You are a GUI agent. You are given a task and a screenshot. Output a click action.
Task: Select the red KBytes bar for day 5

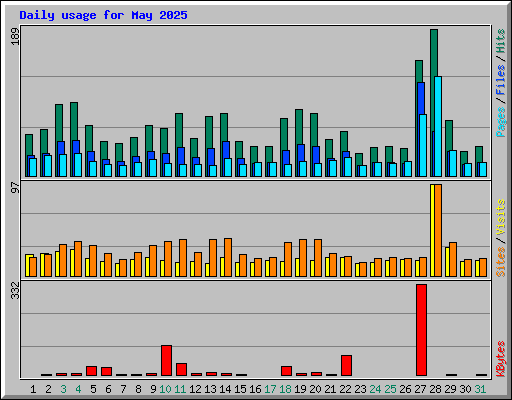click(91, 371)
